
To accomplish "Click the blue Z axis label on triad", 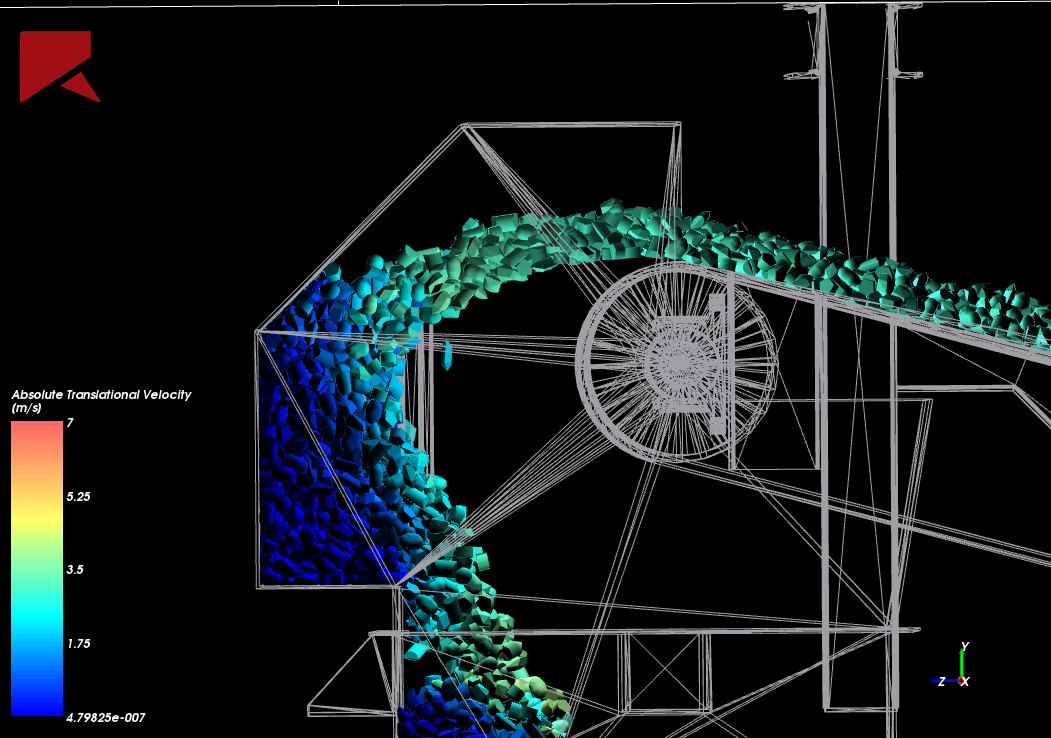I will (942, 681).
